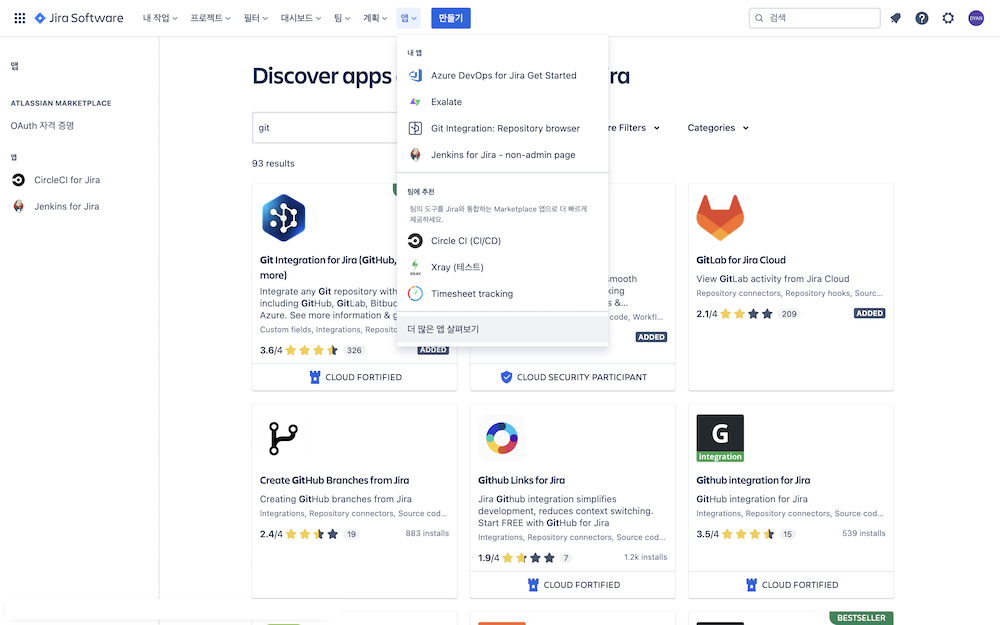Click the 539 installs text
Screen dimensions: 1000x625
pyautogui.click(x=864, y=533)
